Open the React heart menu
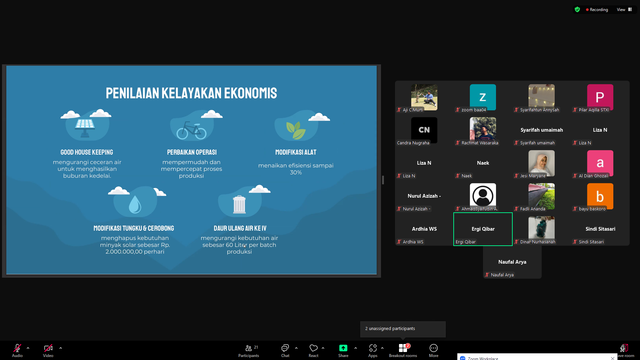 coord(313,350)
